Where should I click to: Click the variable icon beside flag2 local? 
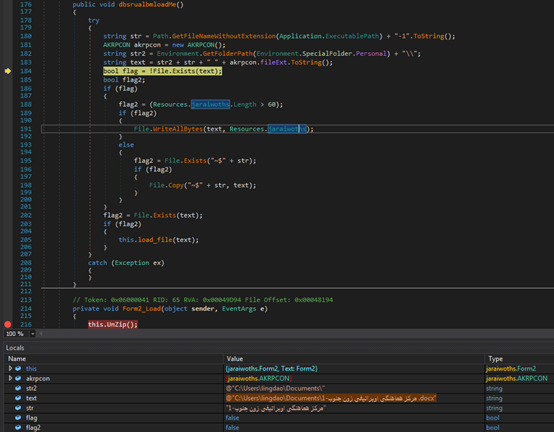click(x=18, y=427)
